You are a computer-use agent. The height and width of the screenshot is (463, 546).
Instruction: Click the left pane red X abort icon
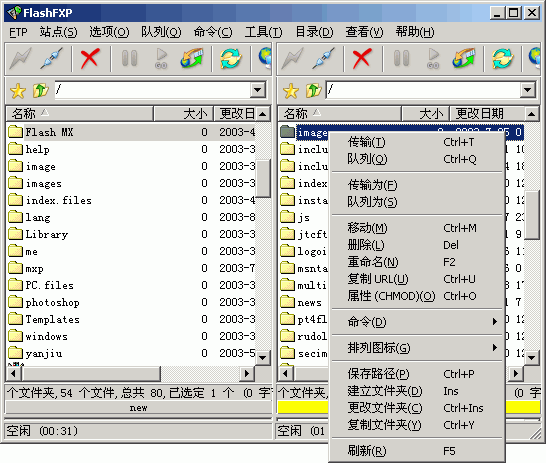(90, 58)
